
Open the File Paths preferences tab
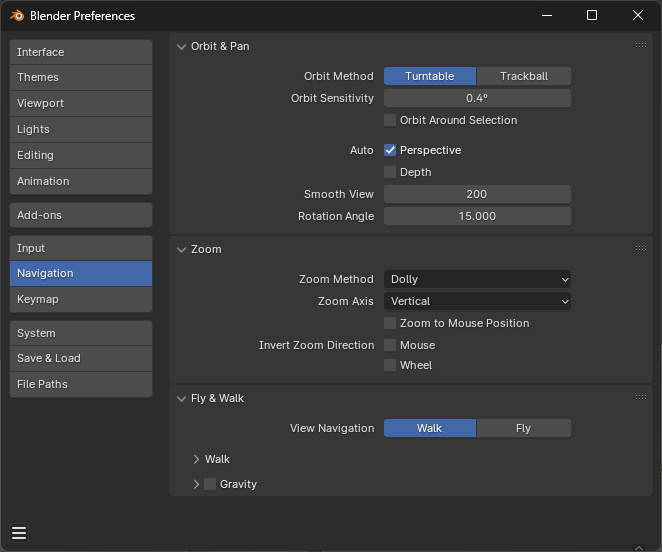pyautogui.click(x=81, y=384)
